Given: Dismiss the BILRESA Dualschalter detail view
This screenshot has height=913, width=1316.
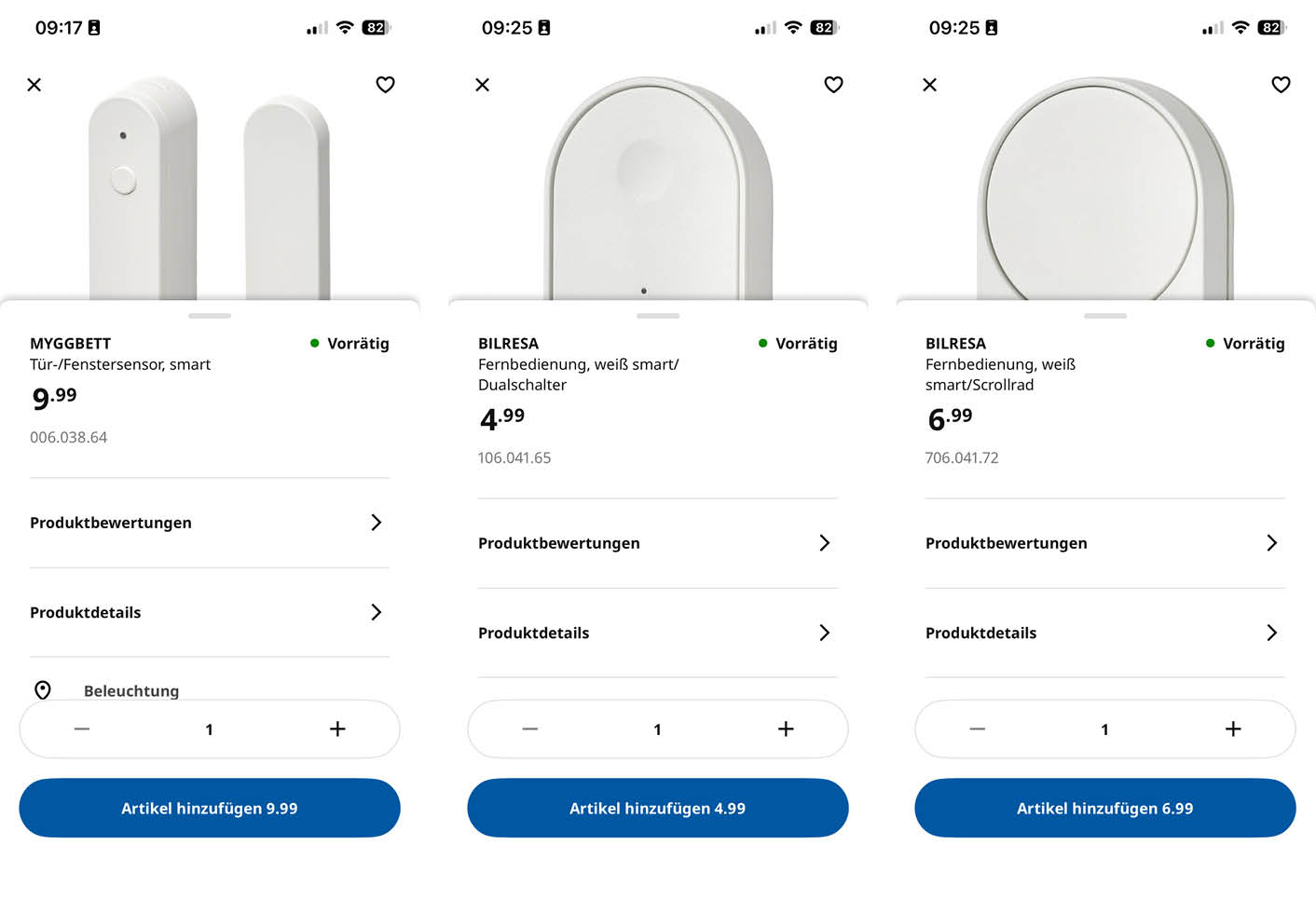Looking at the screenshot, I should tap(482, 85).
